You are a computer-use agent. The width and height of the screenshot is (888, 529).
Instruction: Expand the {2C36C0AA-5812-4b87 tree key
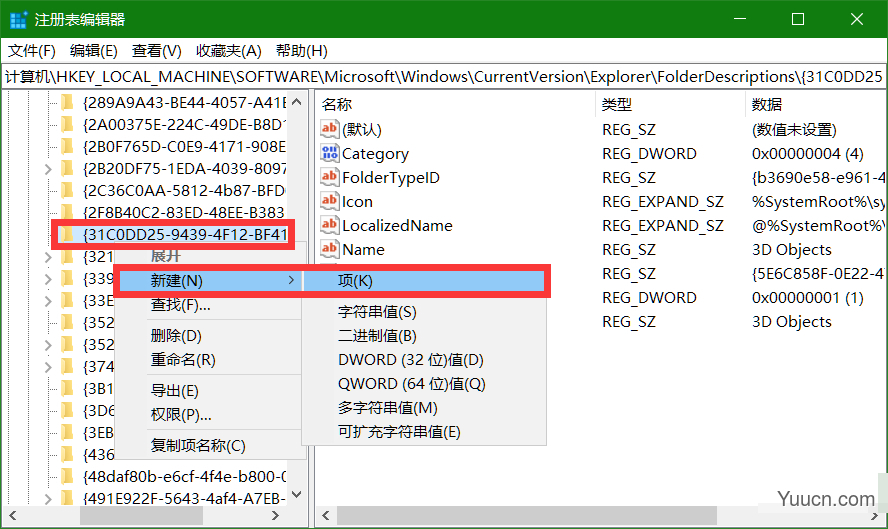click(48, 190)
